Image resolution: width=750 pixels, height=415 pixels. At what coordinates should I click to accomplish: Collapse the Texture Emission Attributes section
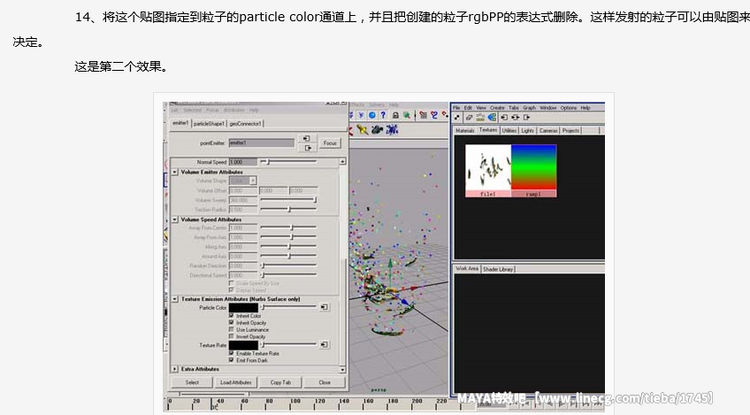(175, 299)
